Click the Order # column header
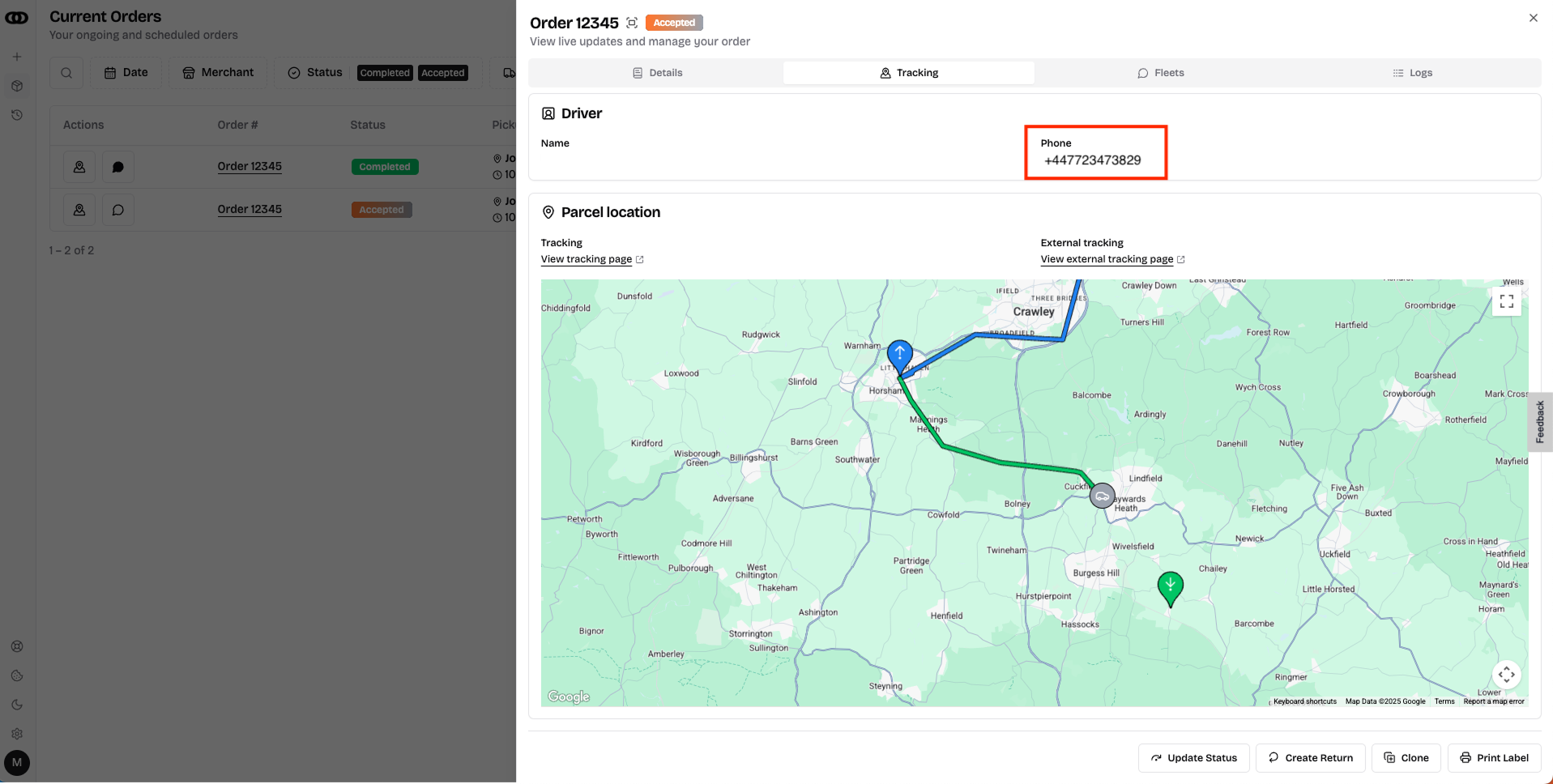This screenshot has width=1553, height=784. (x=237, y=125)
